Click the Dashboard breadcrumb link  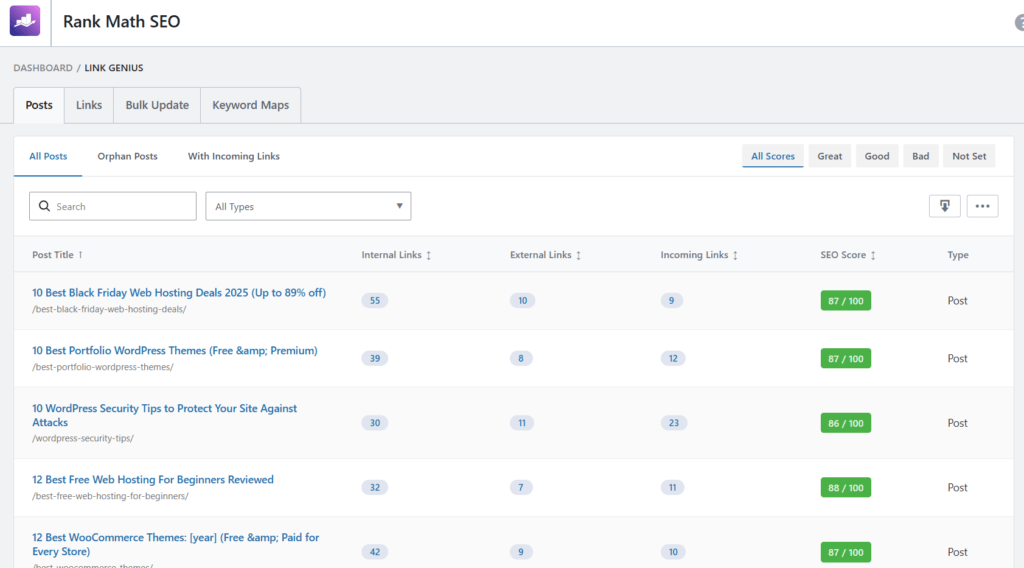(43, 68)
